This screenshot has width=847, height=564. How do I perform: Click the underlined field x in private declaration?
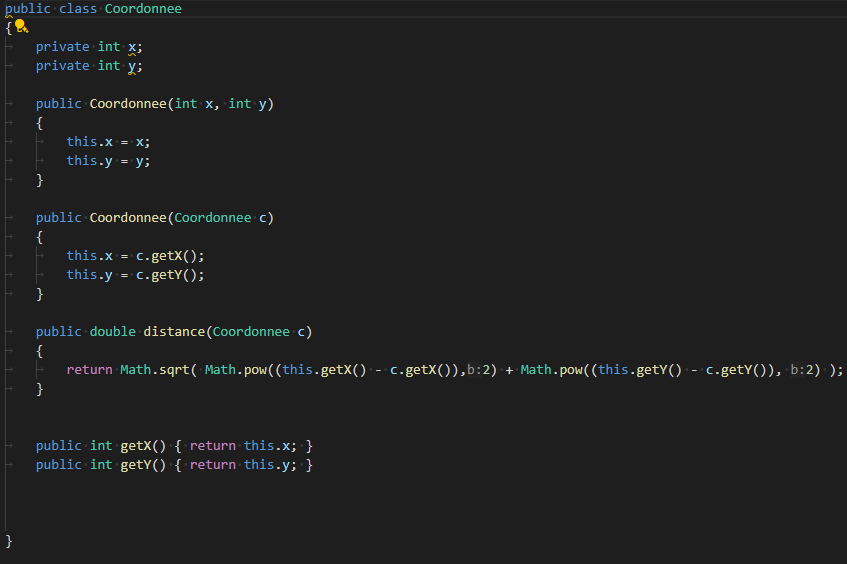point(132,46)
